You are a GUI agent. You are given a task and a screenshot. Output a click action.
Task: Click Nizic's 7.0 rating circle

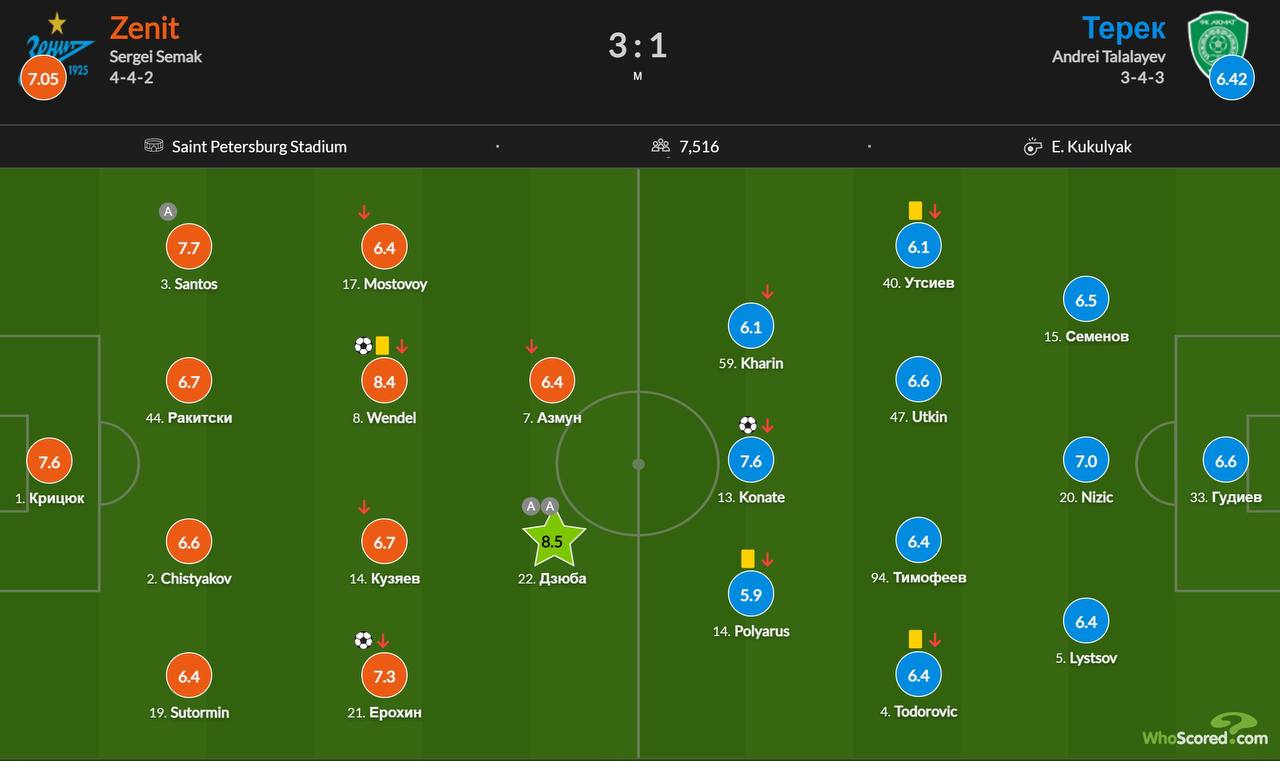point(1086,461)
